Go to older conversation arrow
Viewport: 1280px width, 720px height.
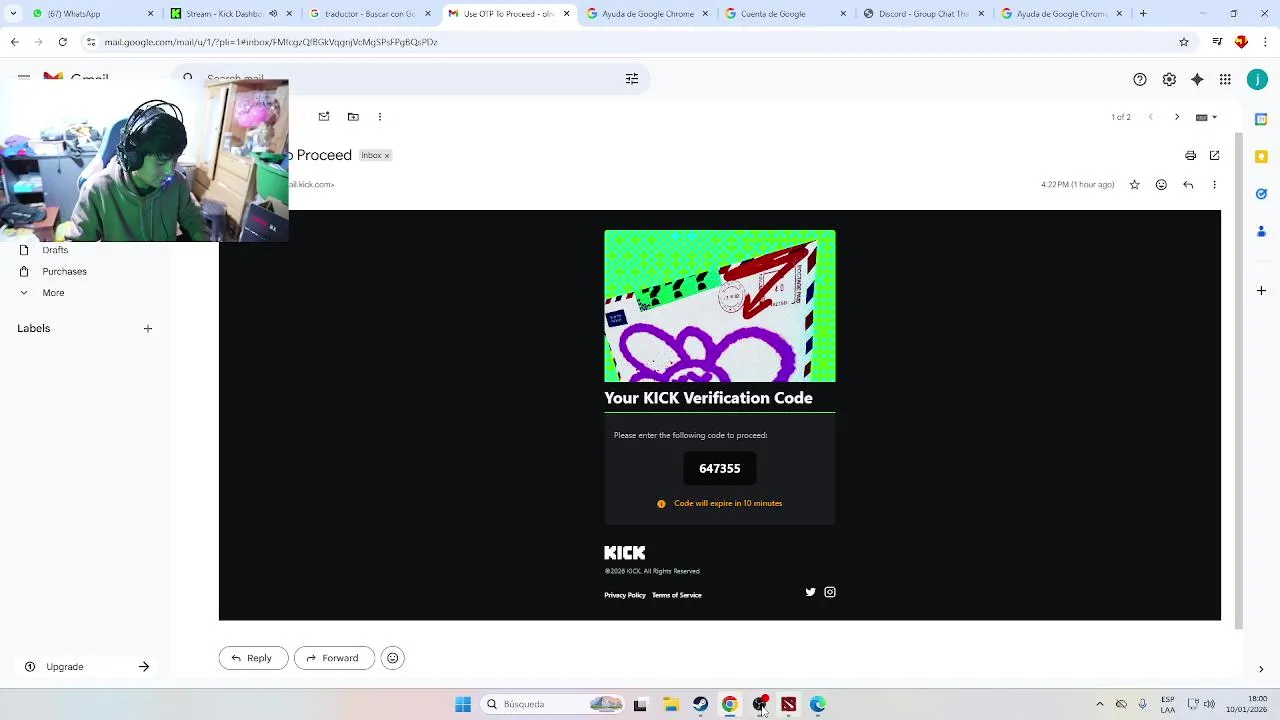pyautogui.click(x=1177, y=117)
